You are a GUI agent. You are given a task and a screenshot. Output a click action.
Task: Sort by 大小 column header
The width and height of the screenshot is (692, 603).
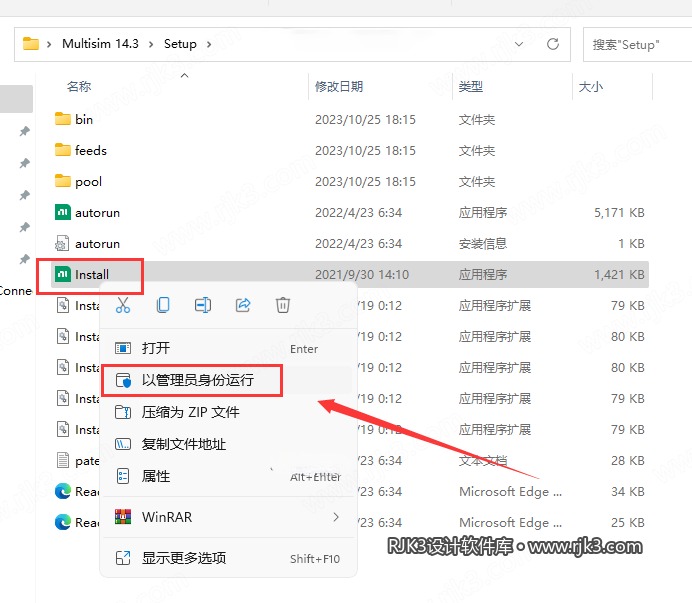(590, 86)
